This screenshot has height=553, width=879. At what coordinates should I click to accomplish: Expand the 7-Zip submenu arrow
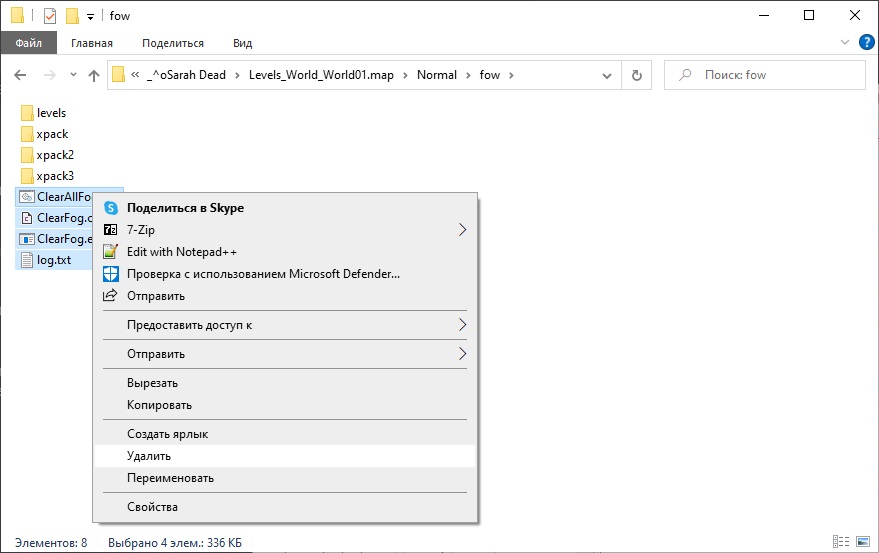pyautogui.click(x=462, y=230)
